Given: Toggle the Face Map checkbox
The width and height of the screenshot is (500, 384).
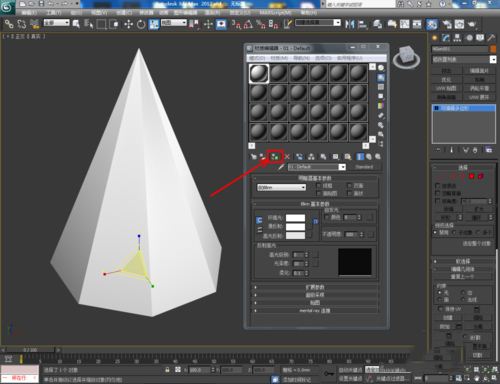Looking at the screenshot, I should point(319,193).
